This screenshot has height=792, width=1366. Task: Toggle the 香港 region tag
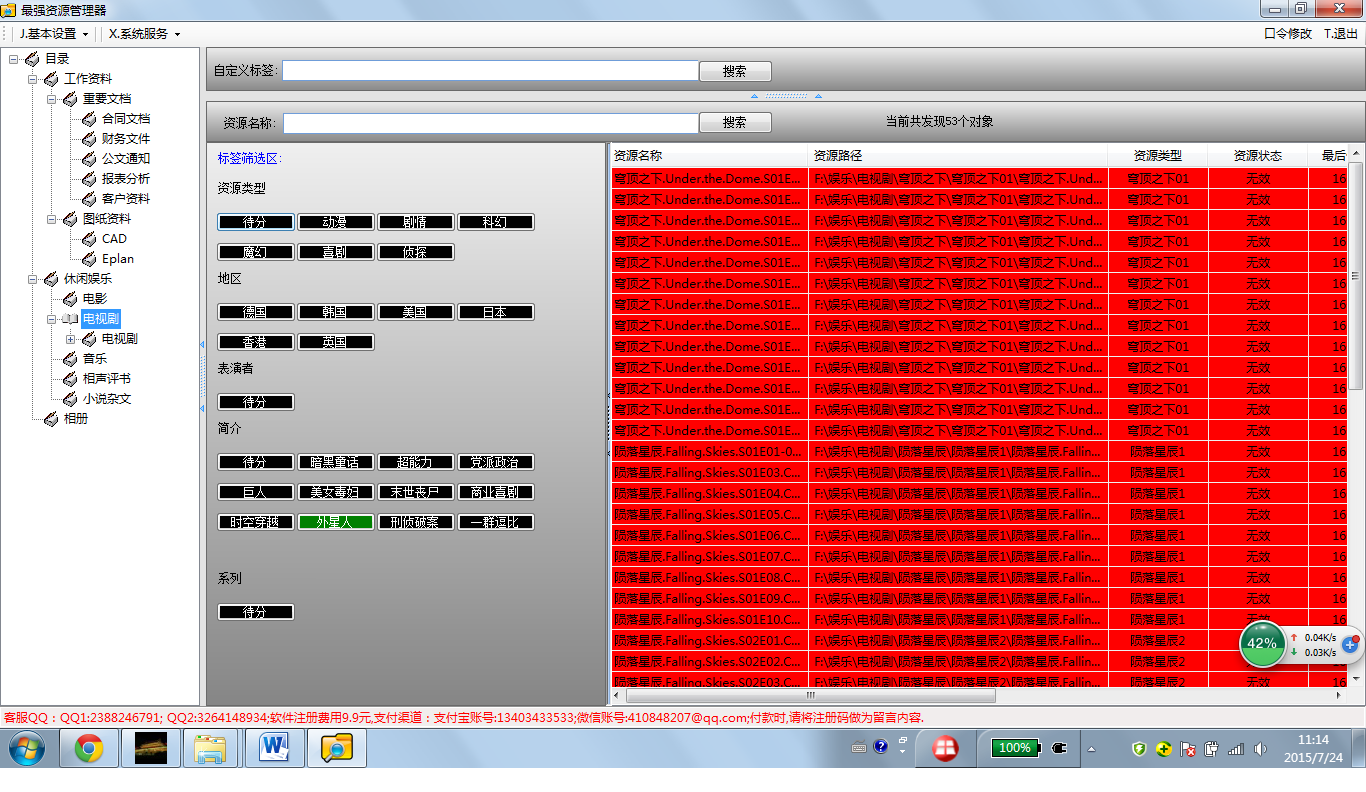256,342
